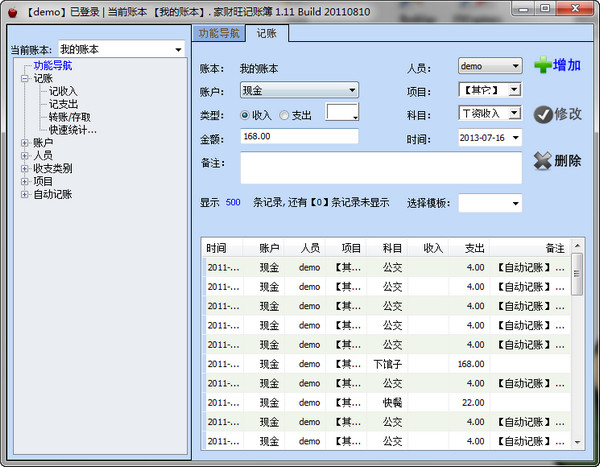Image resolution: width=600 pixels, height=467 pixels.
Task: Click the red apple app icon
Action: point(13,12)
